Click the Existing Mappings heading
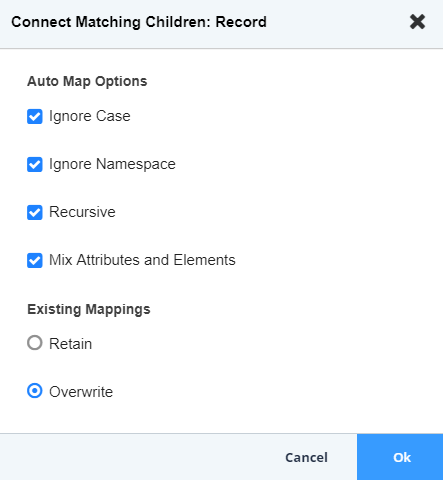This screenshot has height=480, width=443. coord(89,309)
